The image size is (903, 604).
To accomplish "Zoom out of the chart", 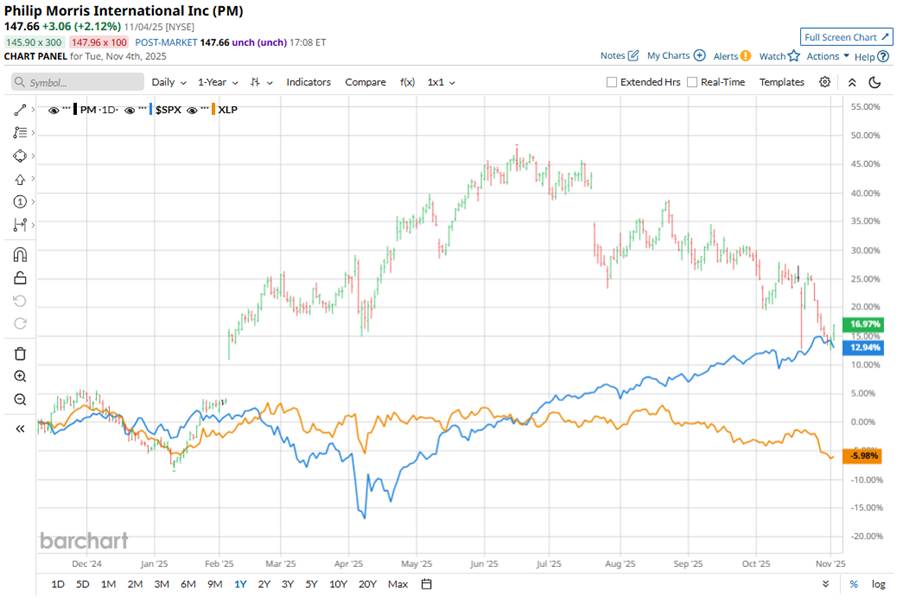I will point(19,400).
